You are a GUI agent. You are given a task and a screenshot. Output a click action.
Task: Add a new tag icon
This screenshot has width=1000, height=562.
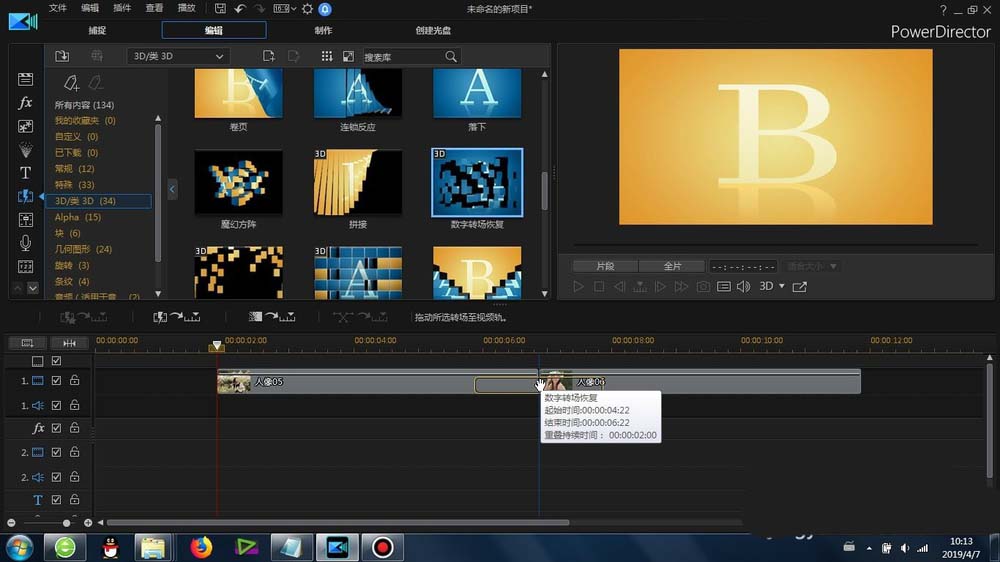pyautogui.click(x=71, y=83)
